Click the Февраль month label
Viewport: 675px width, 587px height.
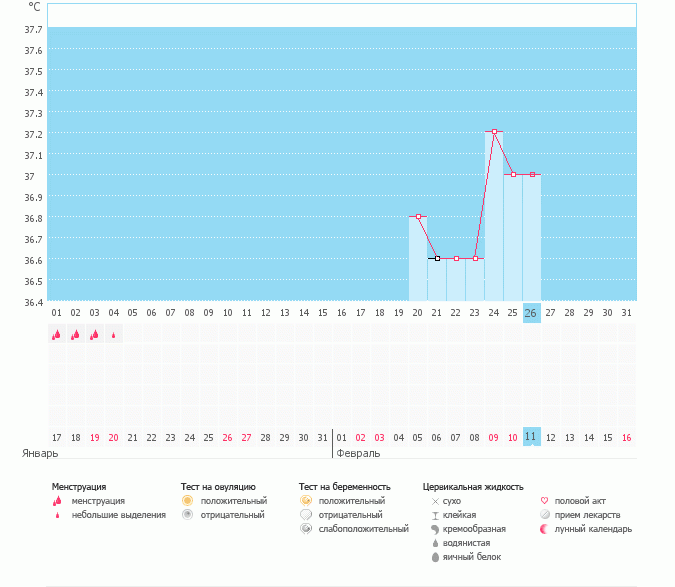coord(358,453)
